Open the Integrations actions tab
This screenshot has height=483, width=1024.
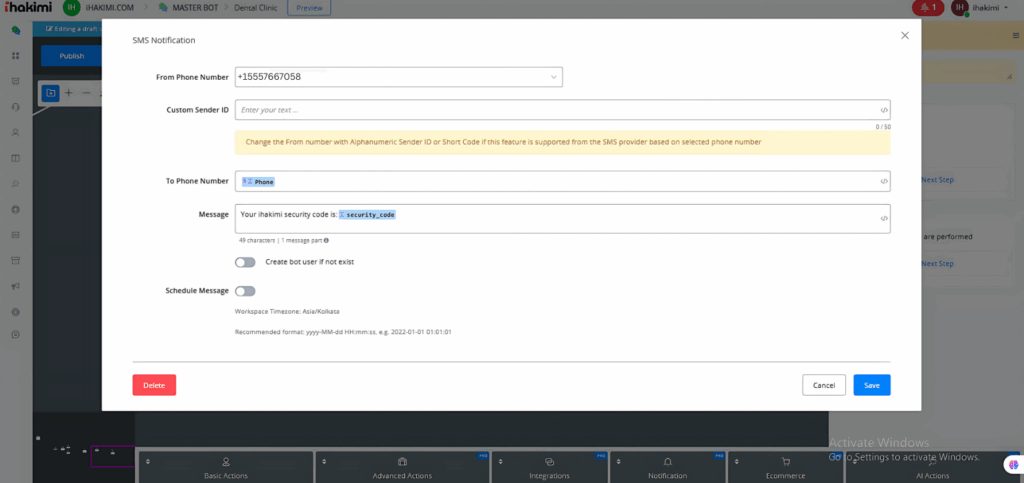click(x=549, y=467)
